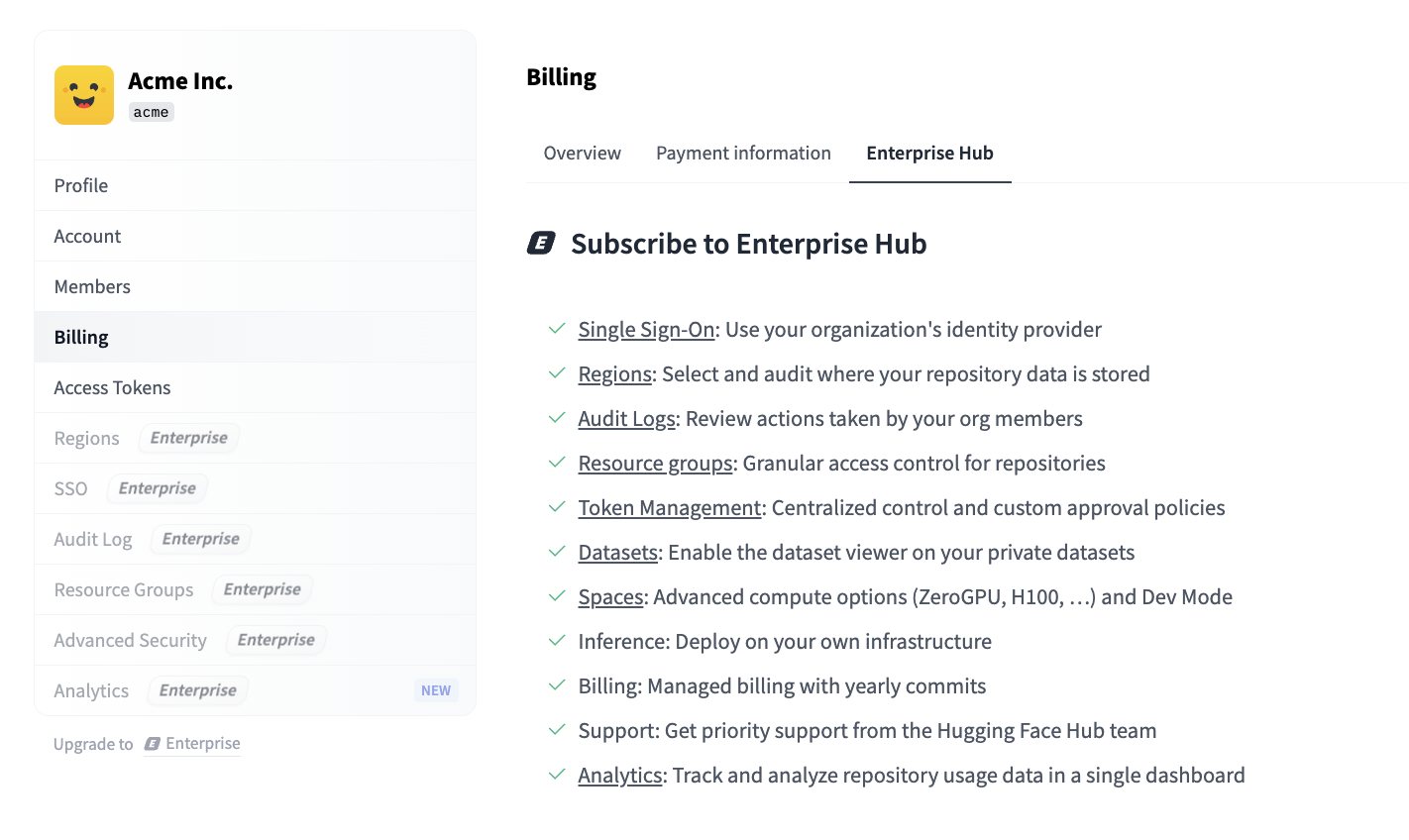This screenshot has width=1409, height=840.
Task: Click the Resource groups link
Action: [x=655, y=464]
